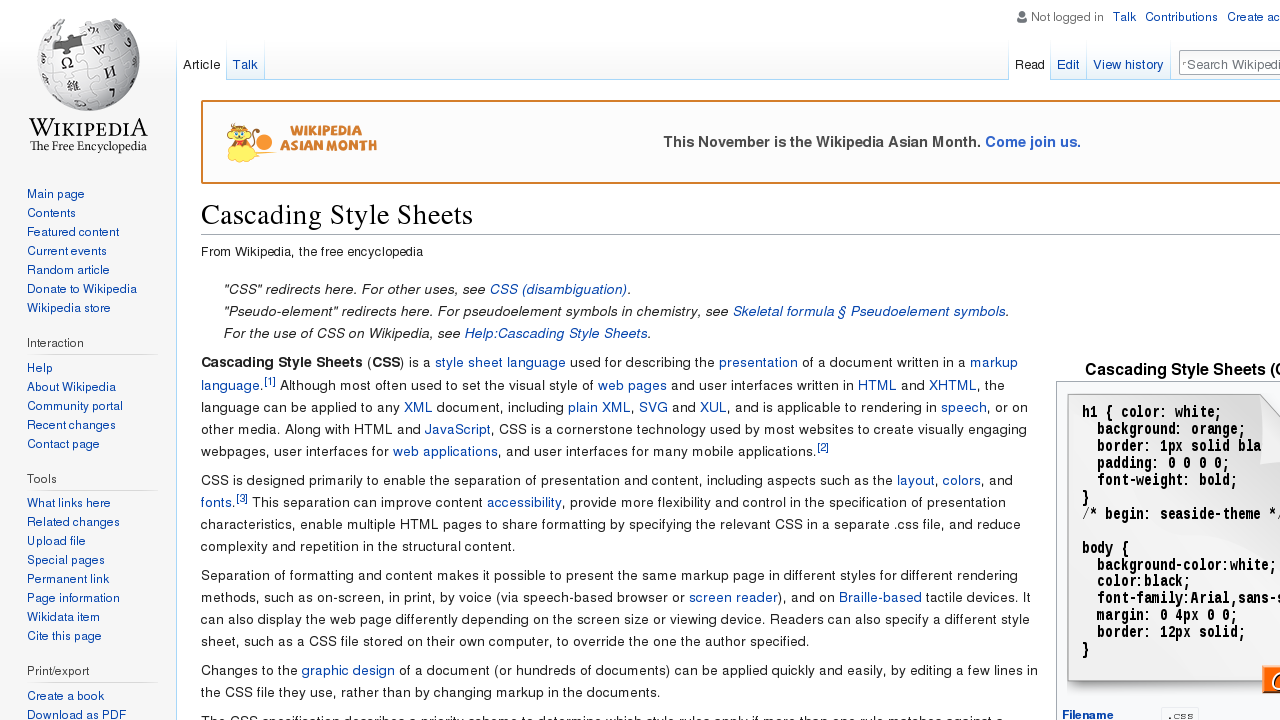Viewport: 1280px width, 720px height.
Task: Open the Talk tab beside Article
Action: point(245,64)
